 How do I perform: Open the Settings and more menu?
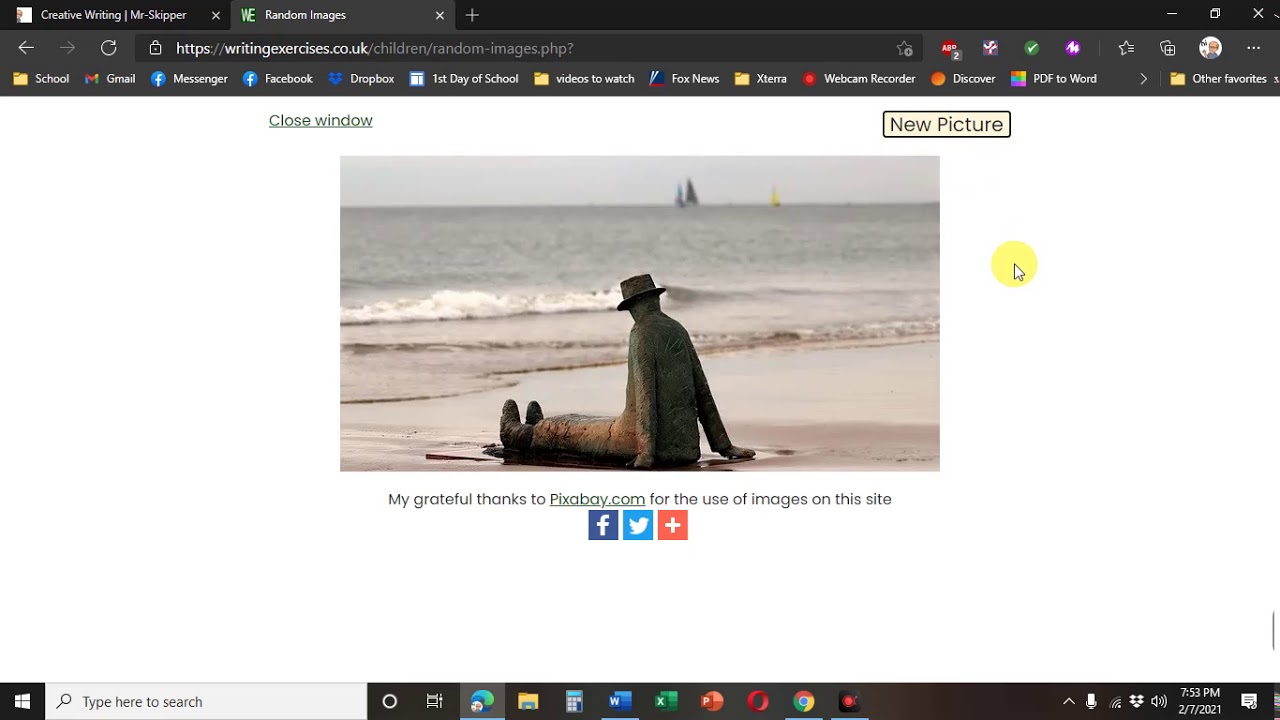1253,48
